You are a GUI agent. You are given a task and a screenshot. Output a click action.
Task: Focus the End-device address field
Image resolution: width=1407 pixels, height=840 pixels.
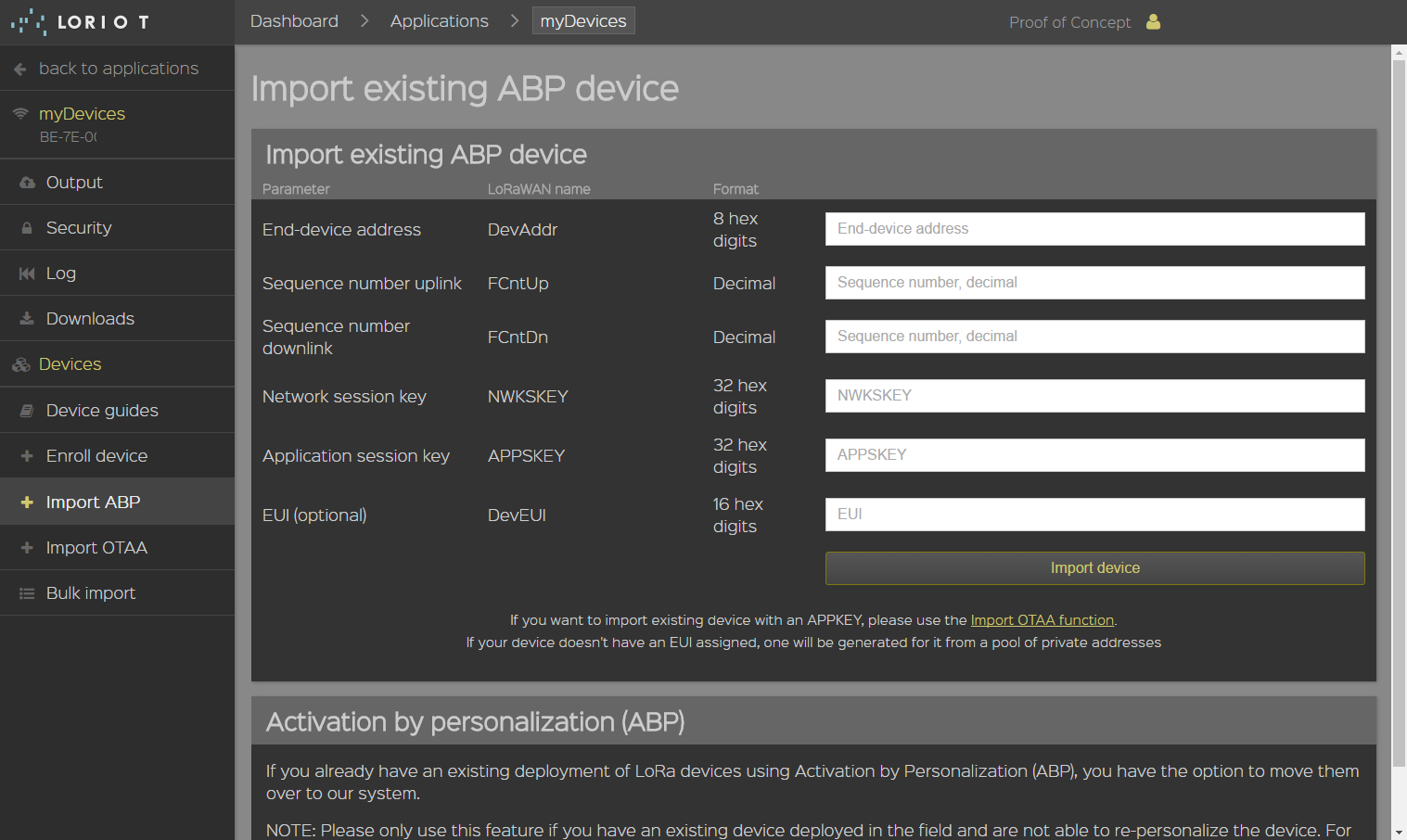1094,229
